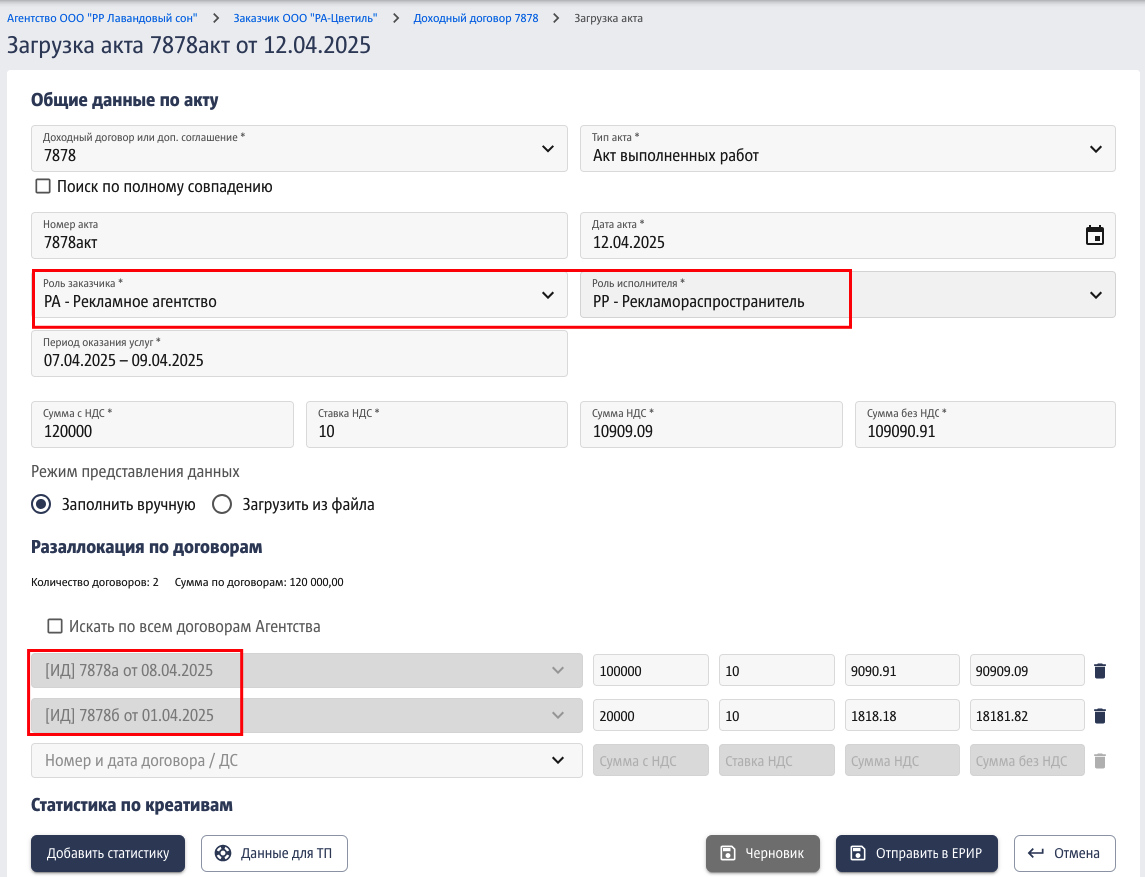Expand the Номер и дата договора / ДС dropdown
The width and height of the screenshot is (1145, 877).
pos(558,760)
